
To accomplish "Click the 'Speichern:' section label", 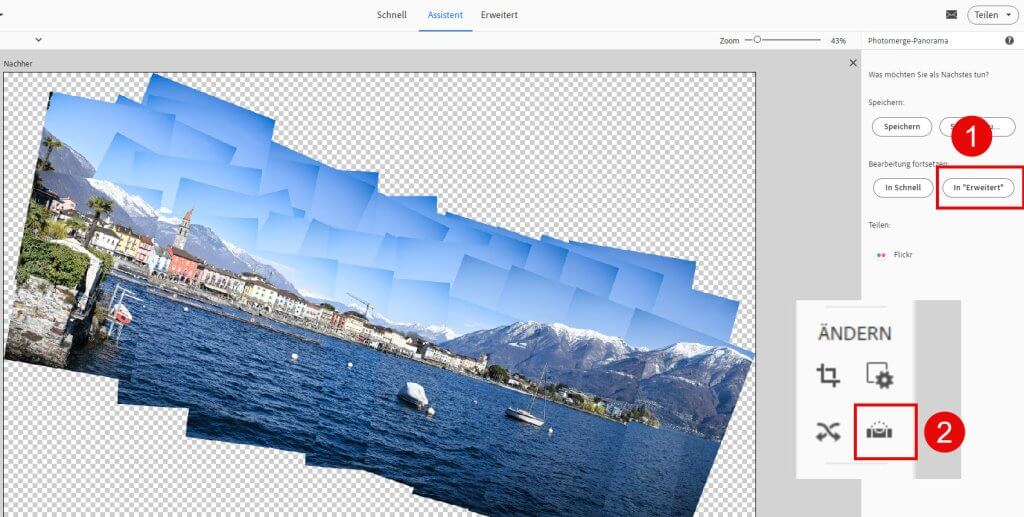I will [x=886, y=102].
